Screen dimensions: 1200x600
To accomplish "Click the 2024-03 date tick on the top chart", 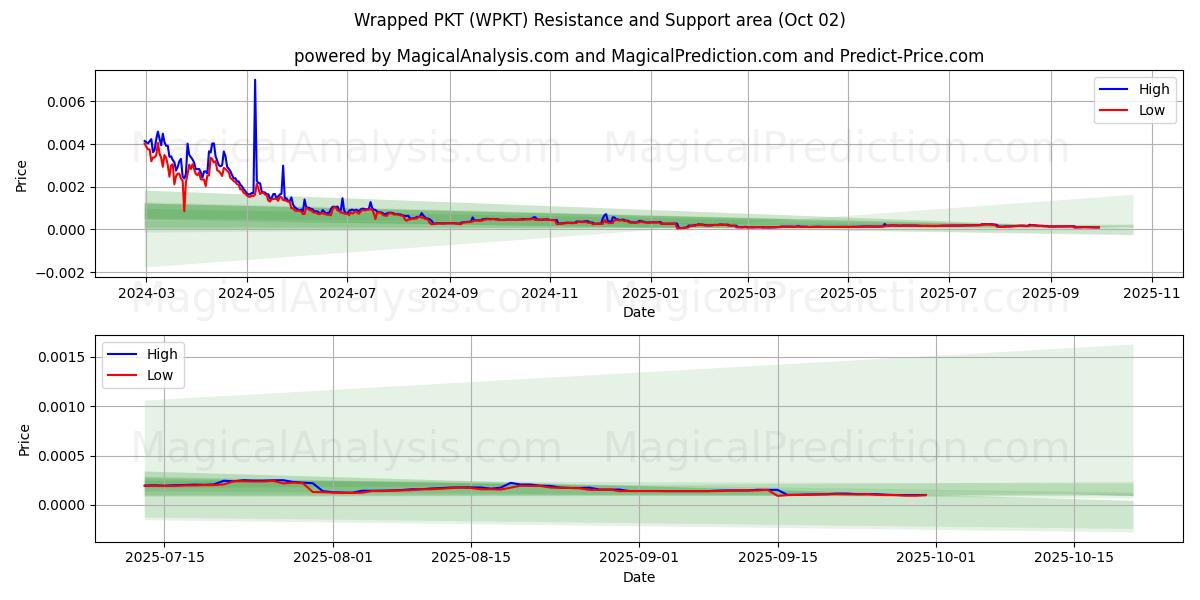I will click(x=146, y=294).
